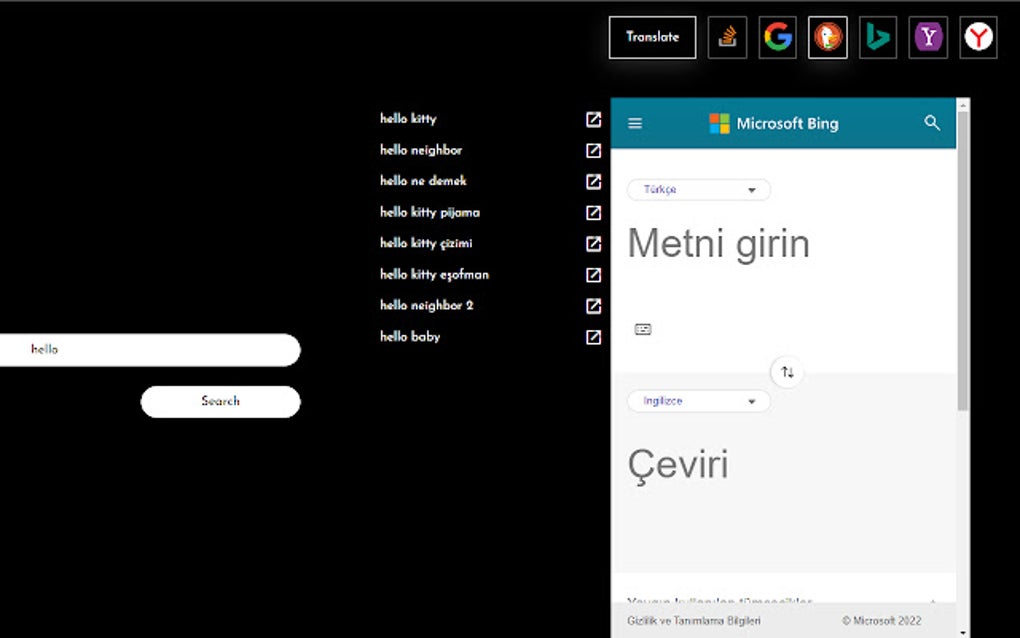Click the Çeviri output area

678,465
